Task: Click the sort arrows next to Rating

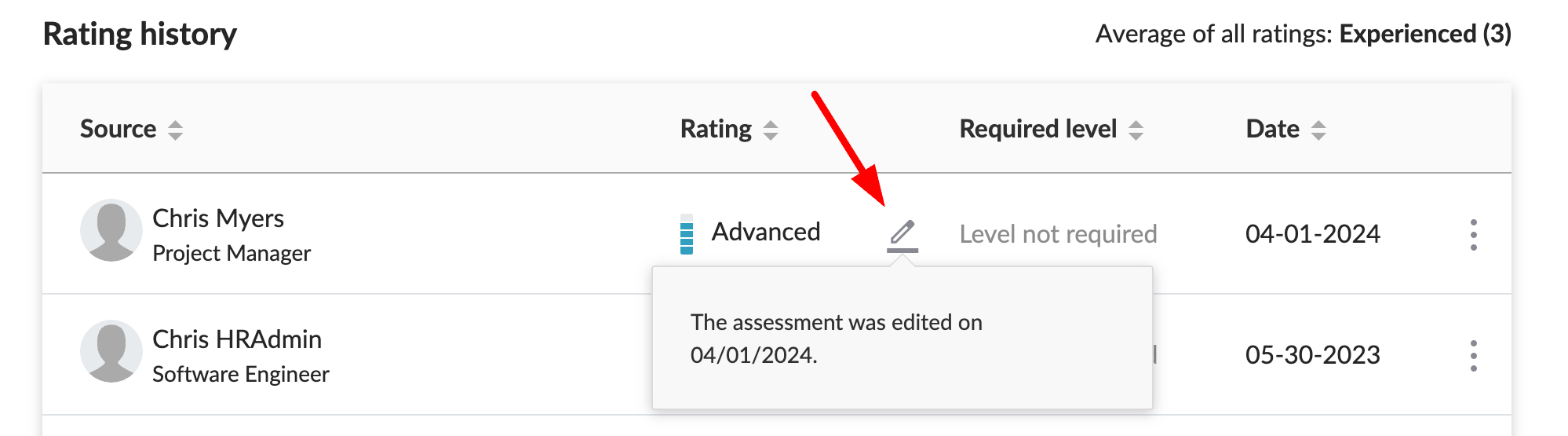Action: pos(771,130)
